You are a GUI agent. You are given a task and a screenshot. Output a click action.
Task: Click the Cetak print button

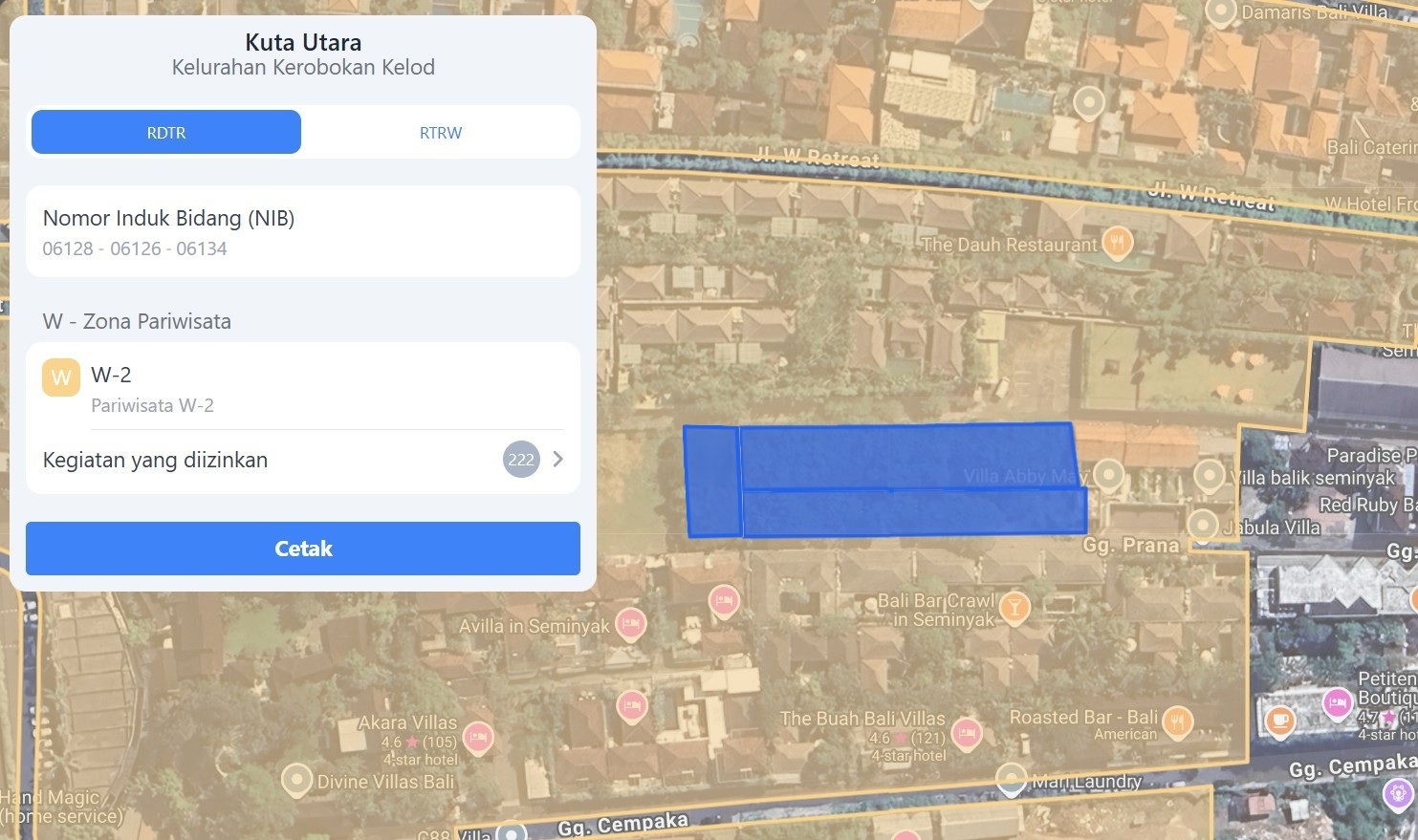click(303, 549)
